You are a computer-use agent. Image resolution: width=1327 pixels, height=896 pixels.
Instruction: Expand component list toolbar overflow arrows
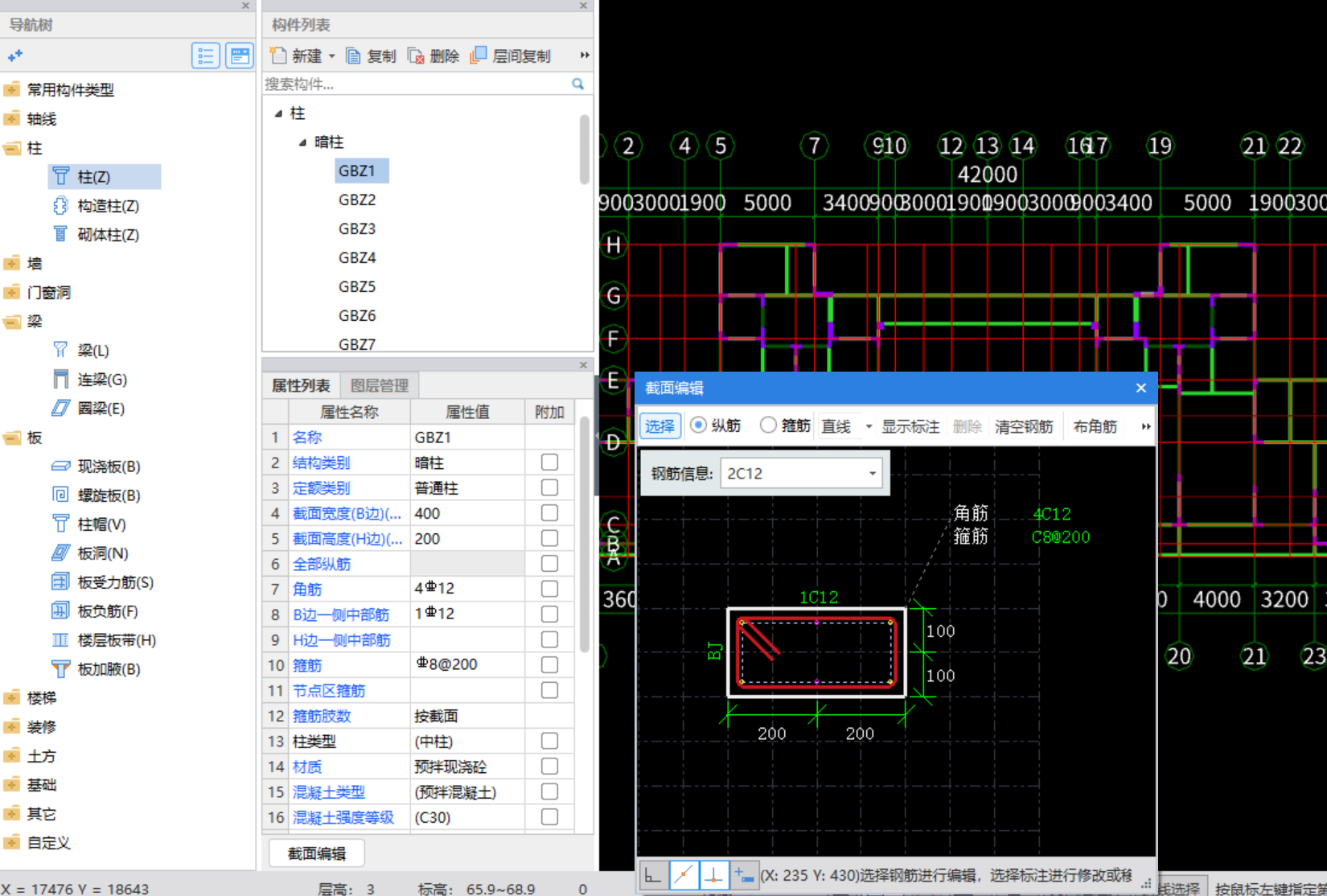click(x=585, y=55)
